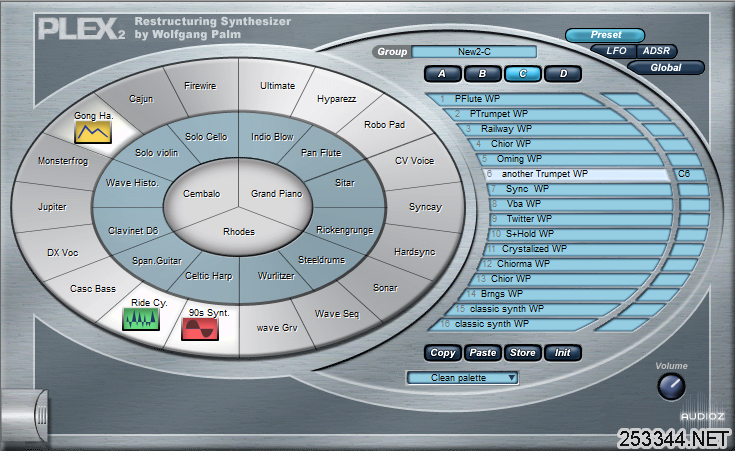Choose the CV Voice outer segment
This screenshot has height=451, width=735.
click(414, 161)
